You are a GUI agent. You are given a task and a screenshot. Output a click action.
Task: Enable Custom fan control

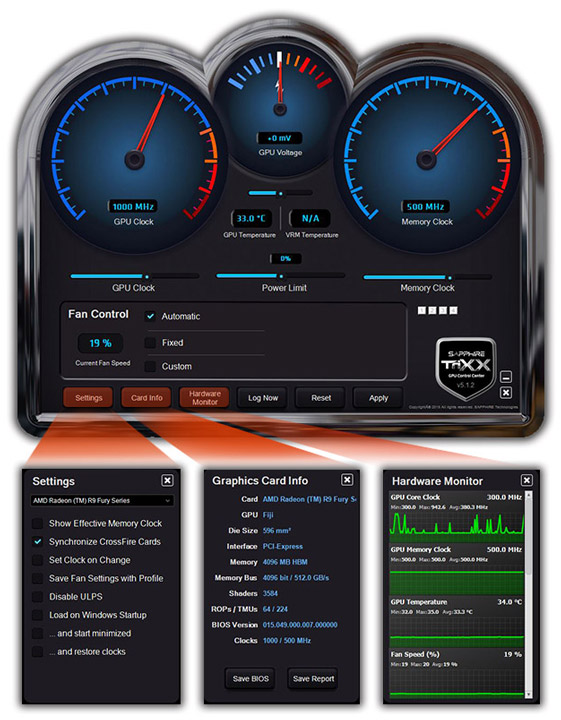150,366
